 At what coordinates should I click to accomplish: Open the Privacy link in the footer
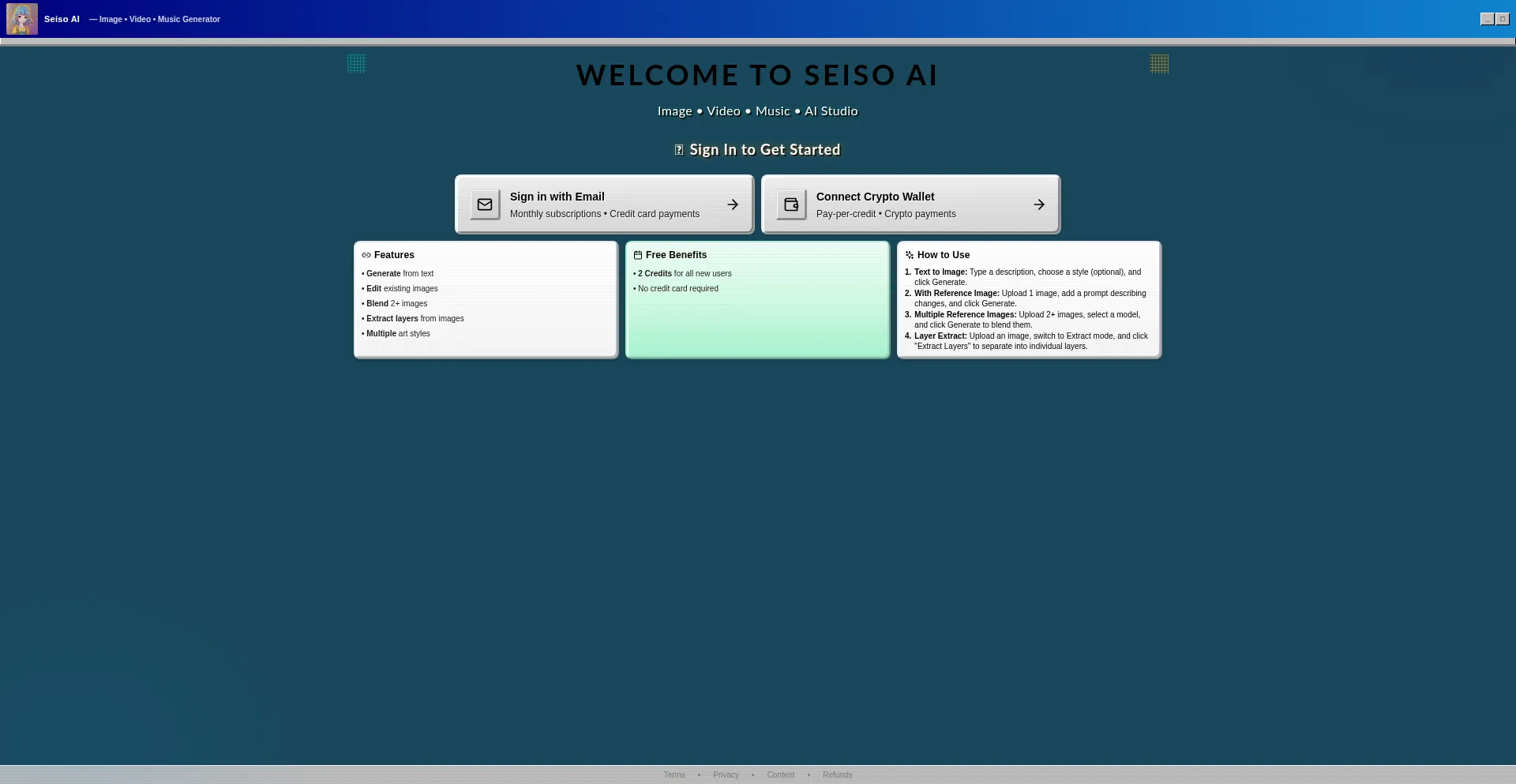coord(726,775)
